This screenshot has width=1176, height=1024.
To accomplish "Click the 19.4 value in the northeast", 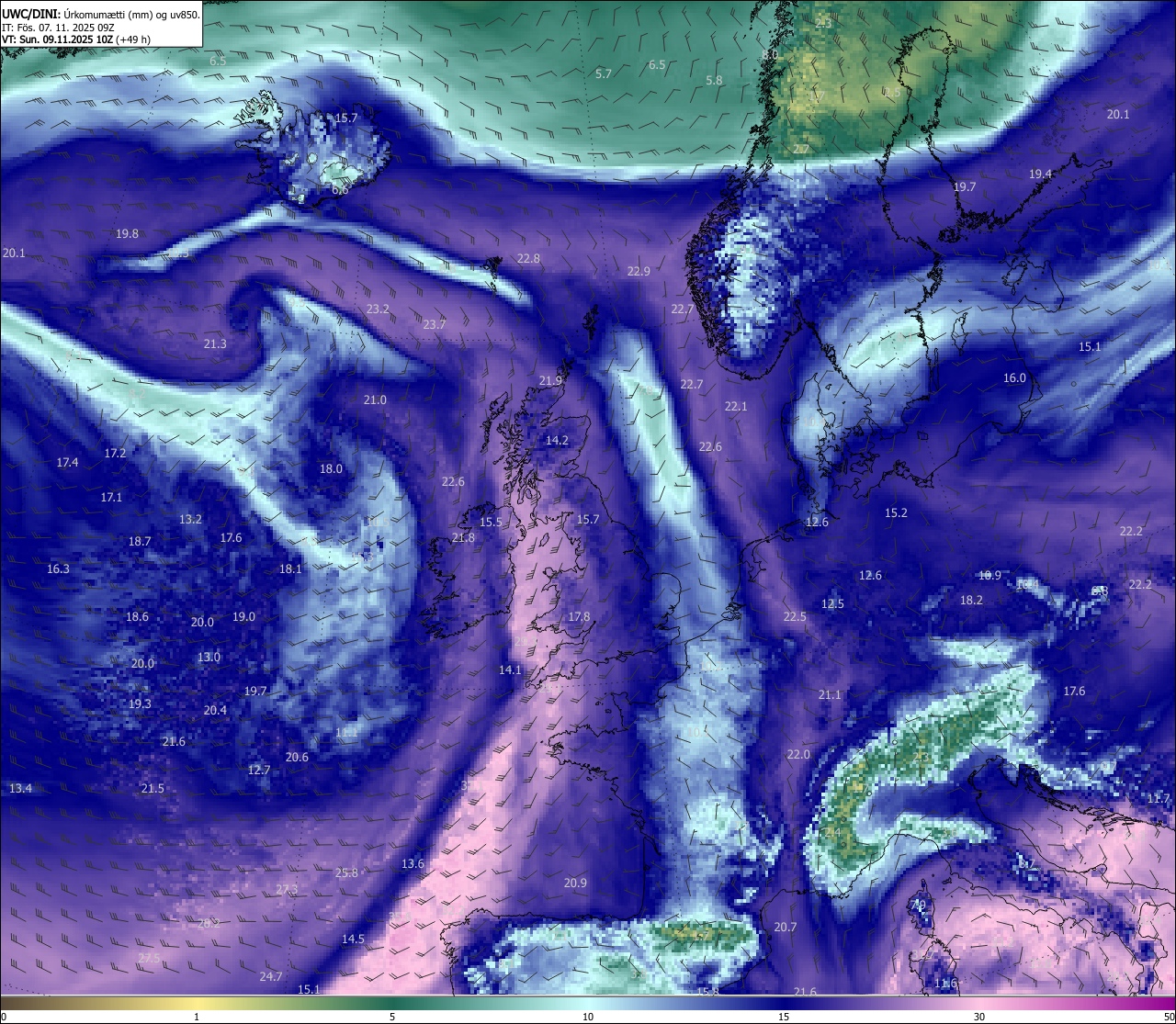I will coord(1040,174).
